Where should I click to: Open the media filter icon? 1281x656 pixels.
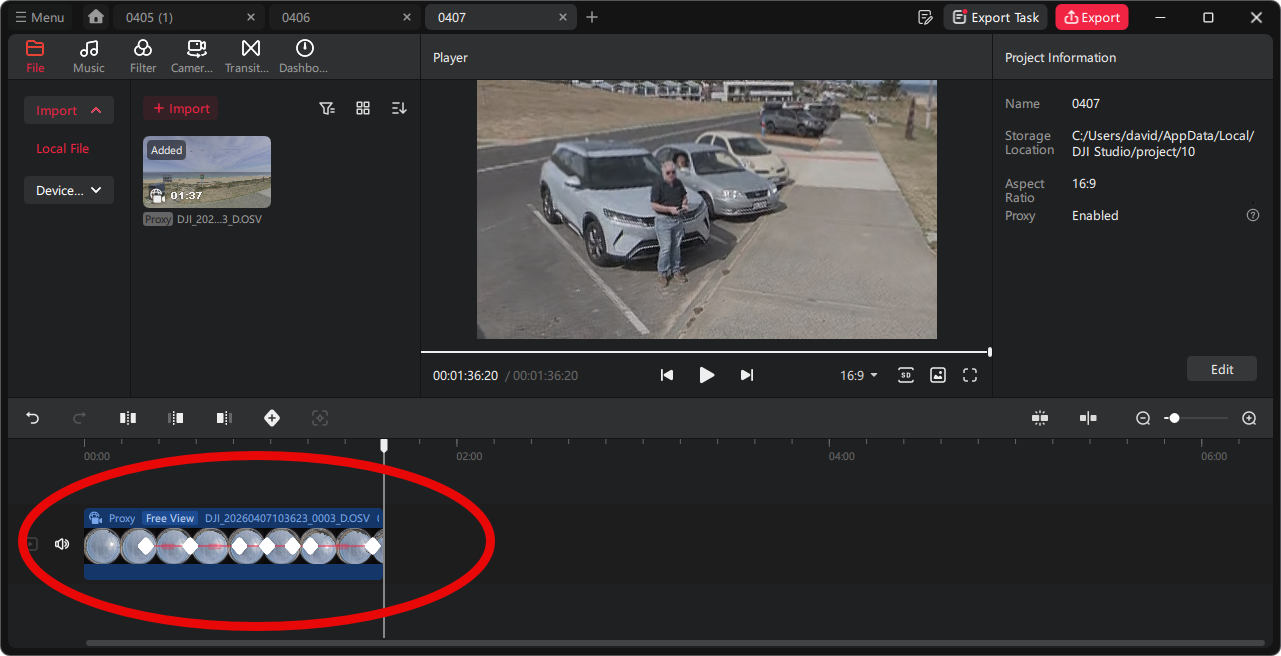327,108
